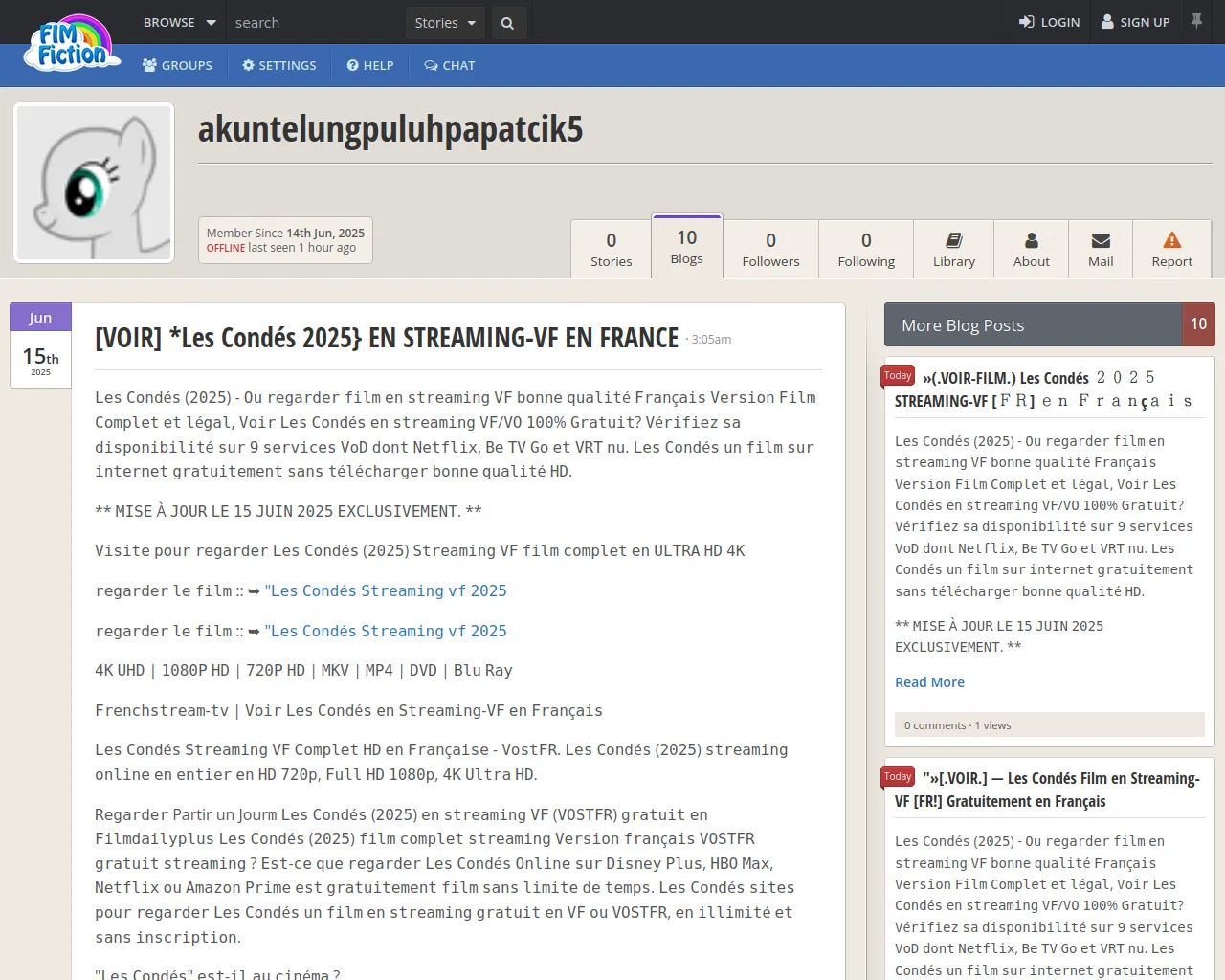Click the FimFiction logo
The height and width of the screenshot is (980, 1225).
pyautogui.click(x=73, y=44)
